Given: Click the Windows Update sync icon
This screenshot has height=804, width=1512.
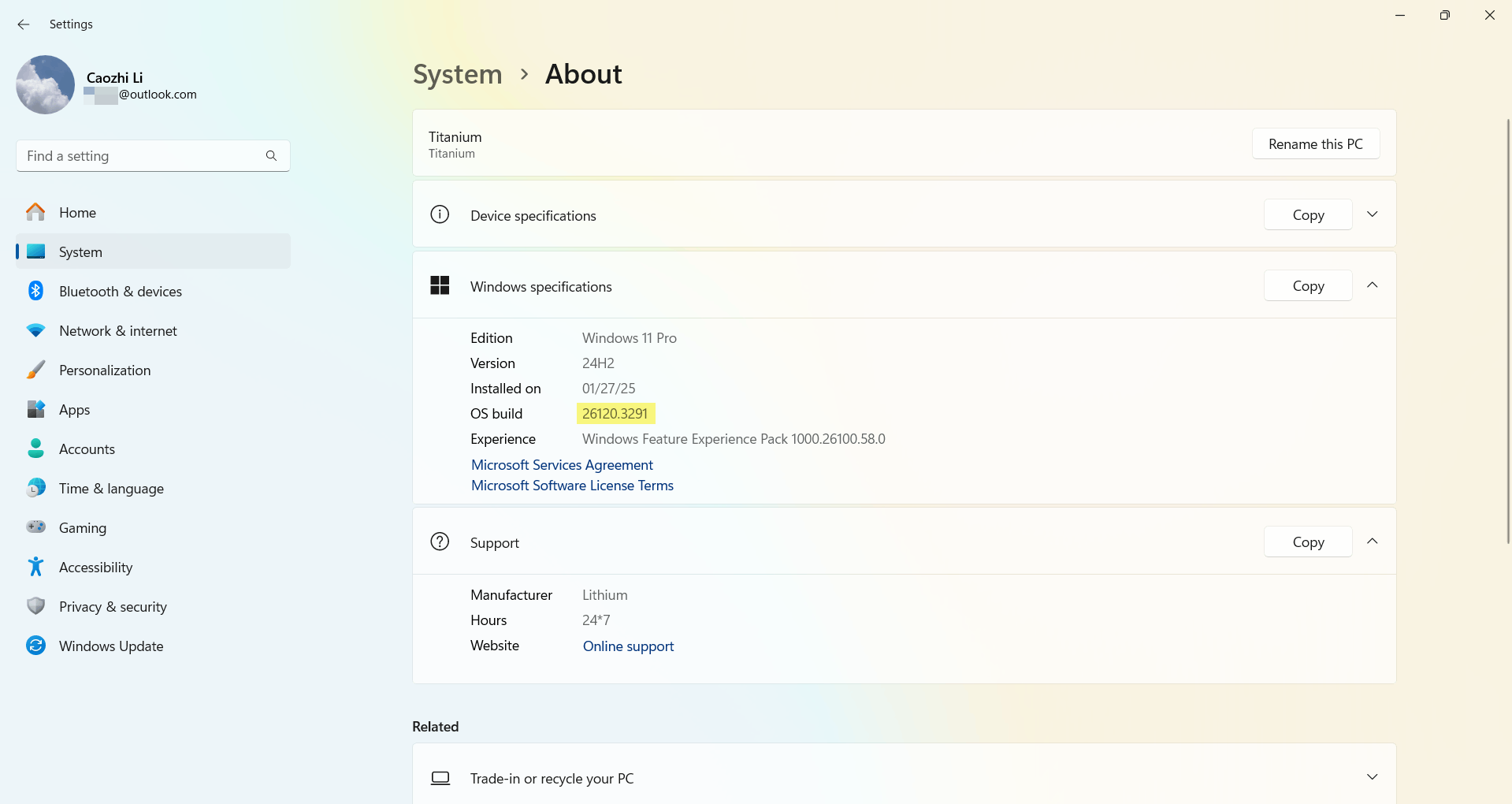Looking at the screenshot, I should pos(35,646).
